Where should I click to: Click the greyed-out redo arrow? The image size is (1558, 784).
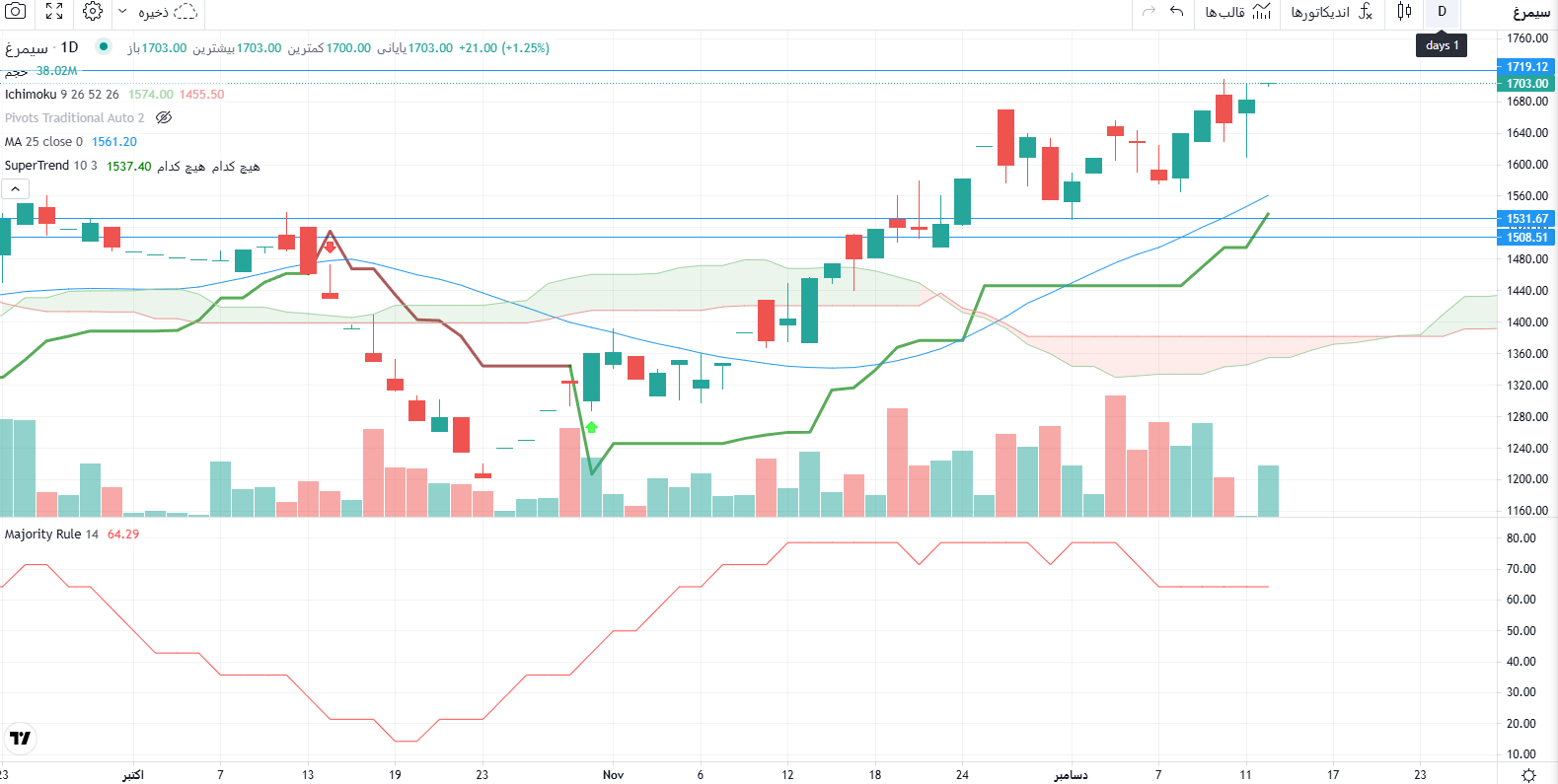coord(1149,12)
